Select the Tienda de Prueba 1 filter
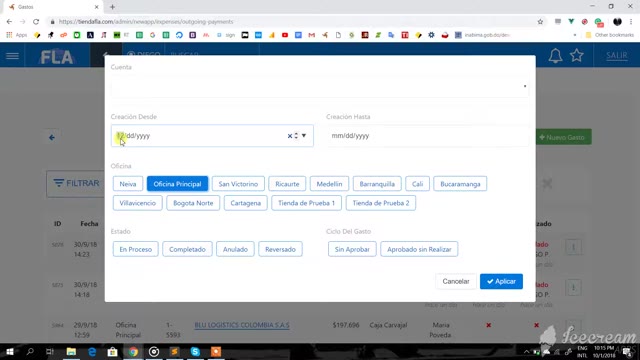The width and height of the screenshot is (640, 360). click(307, 203)
